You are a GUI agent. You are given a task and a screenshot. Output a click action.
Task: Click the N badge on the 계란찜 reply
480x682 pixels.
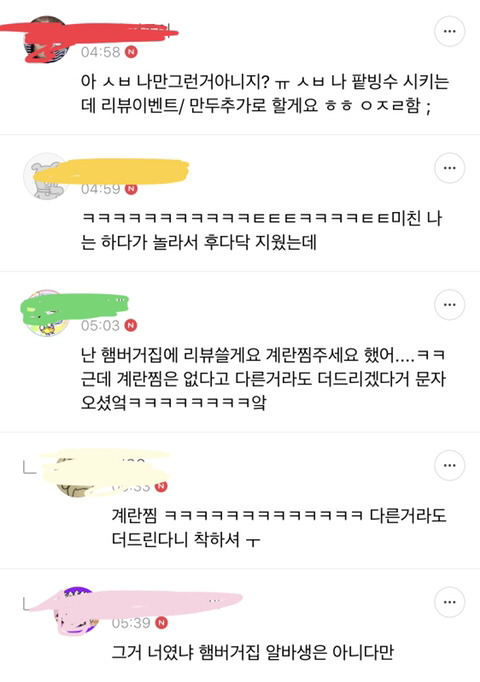pos(161,486)
